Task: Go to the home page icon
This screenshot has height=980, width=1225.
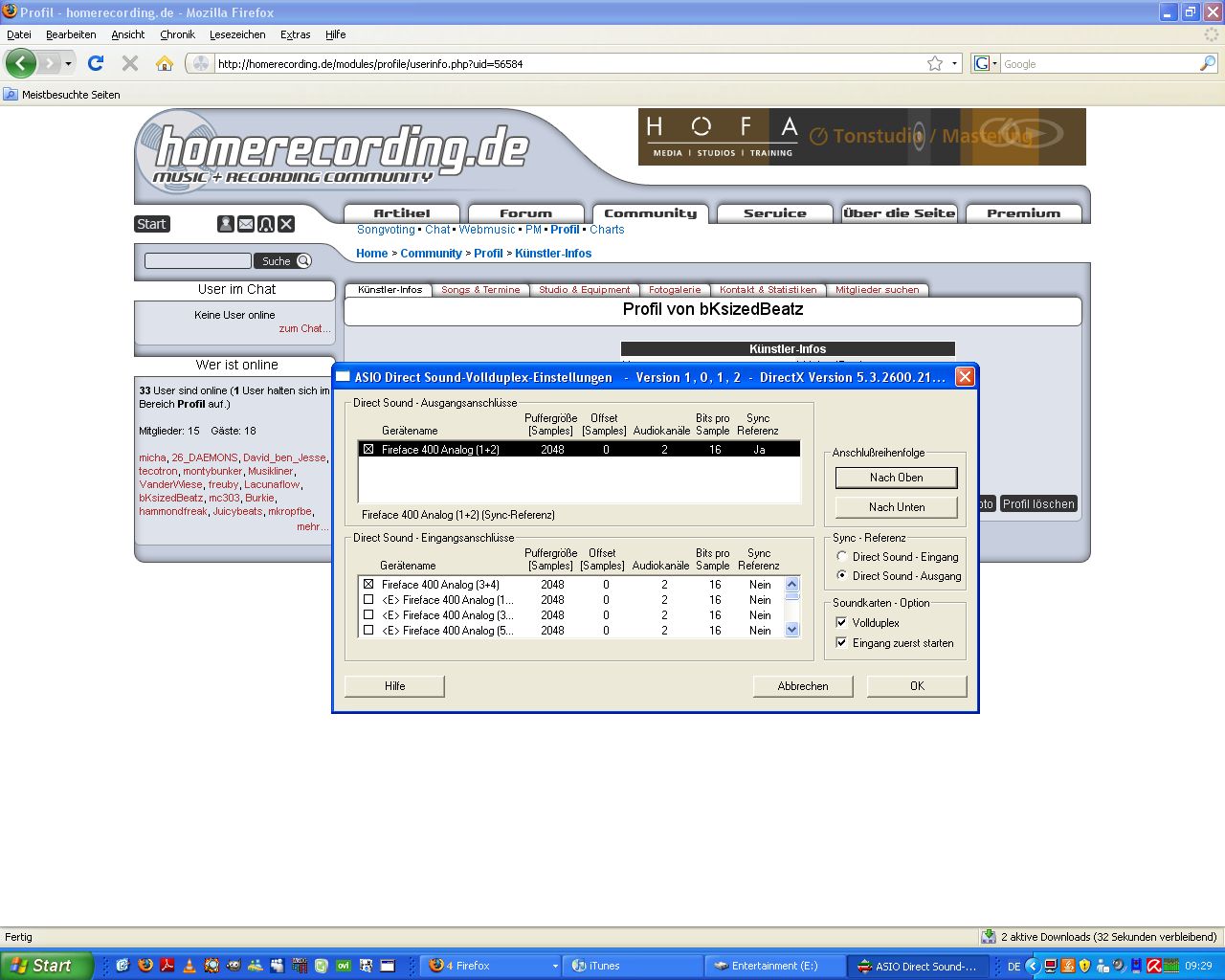Action: click(x=165, y=63)
